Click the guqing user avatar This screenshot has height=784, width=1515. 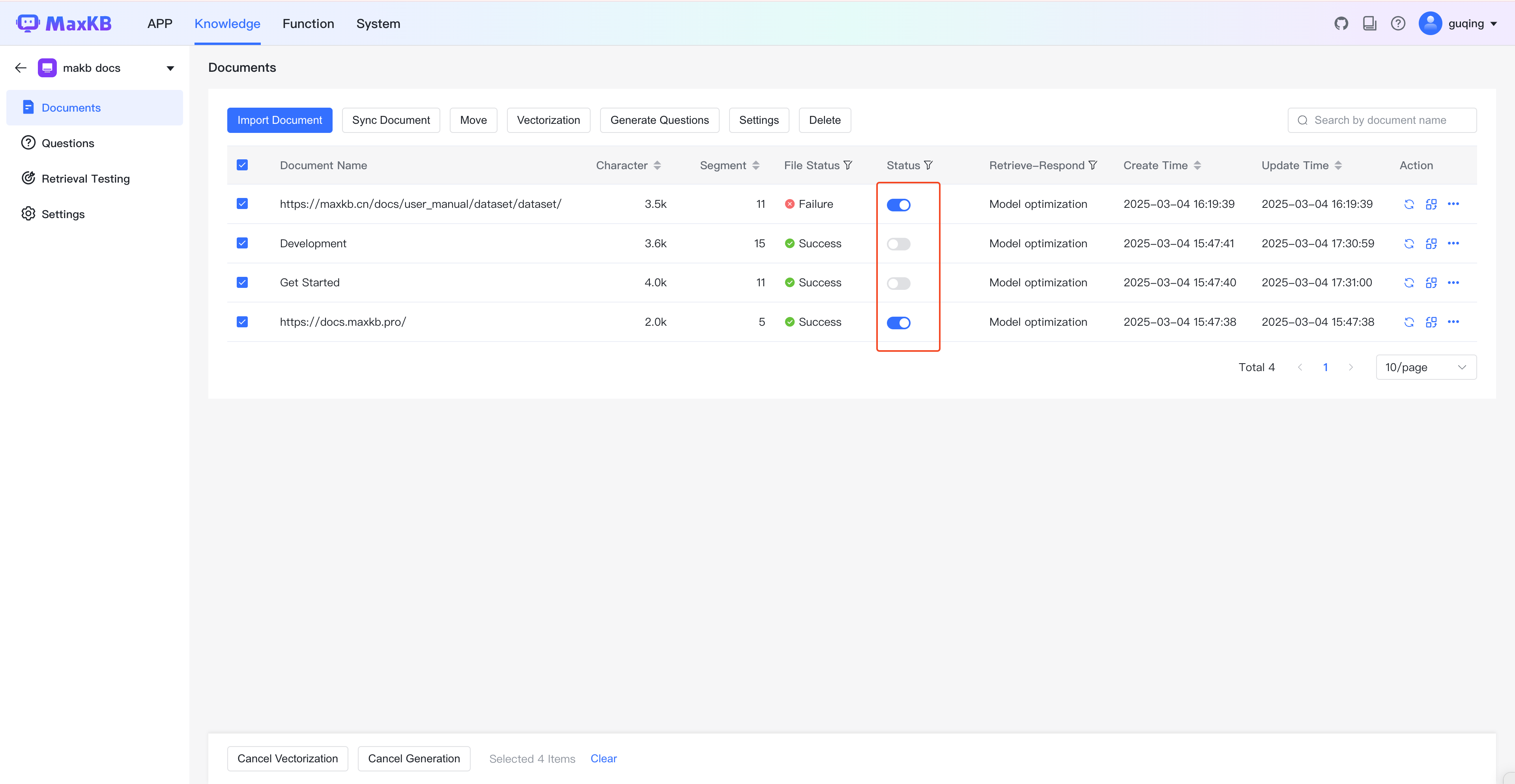point(1430,24)
